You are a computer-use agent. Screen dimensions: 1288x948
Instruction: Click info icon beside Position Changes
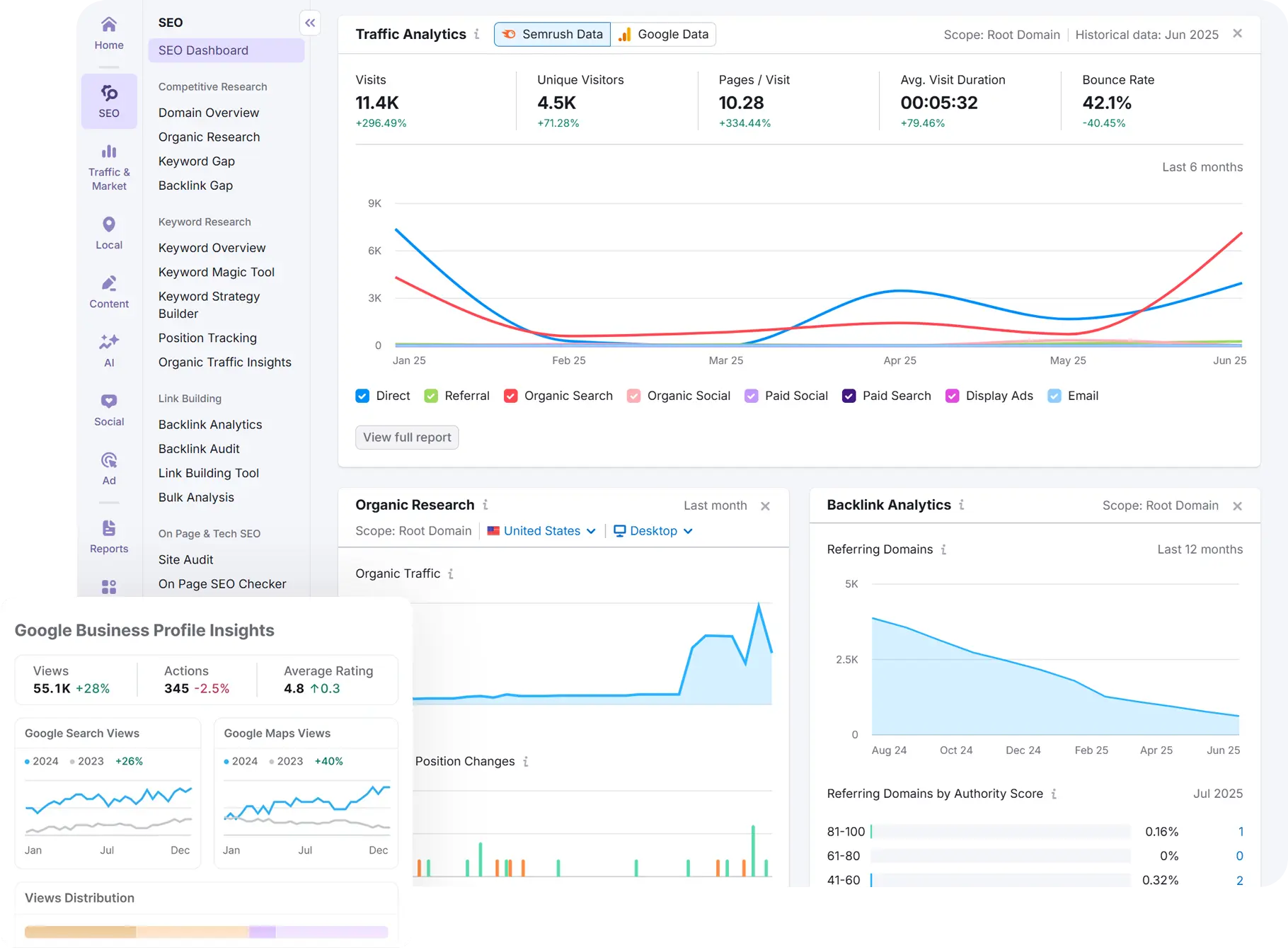(526, 762)
